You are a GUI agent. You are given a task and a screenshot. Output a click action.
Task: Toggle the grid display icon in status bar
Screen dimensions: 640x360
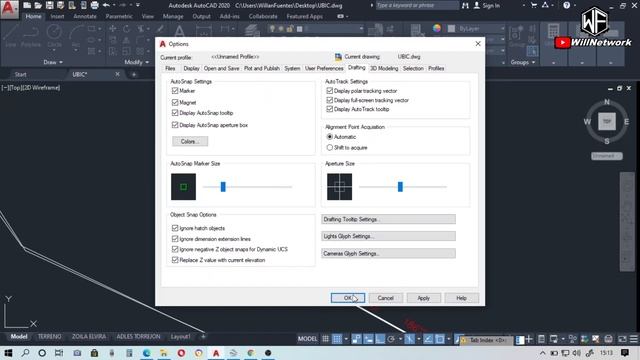pos(325,339)
